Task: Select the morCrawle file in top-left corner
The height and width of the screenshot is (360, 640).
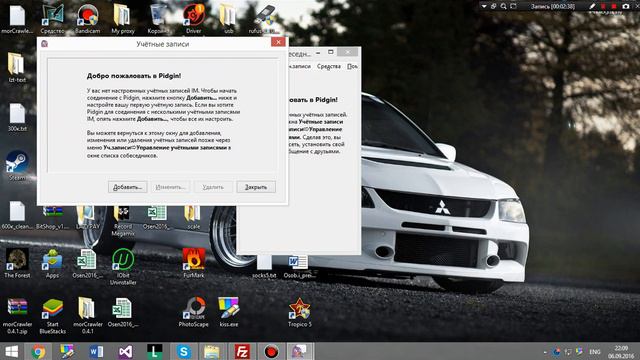Action: (17, 19)
